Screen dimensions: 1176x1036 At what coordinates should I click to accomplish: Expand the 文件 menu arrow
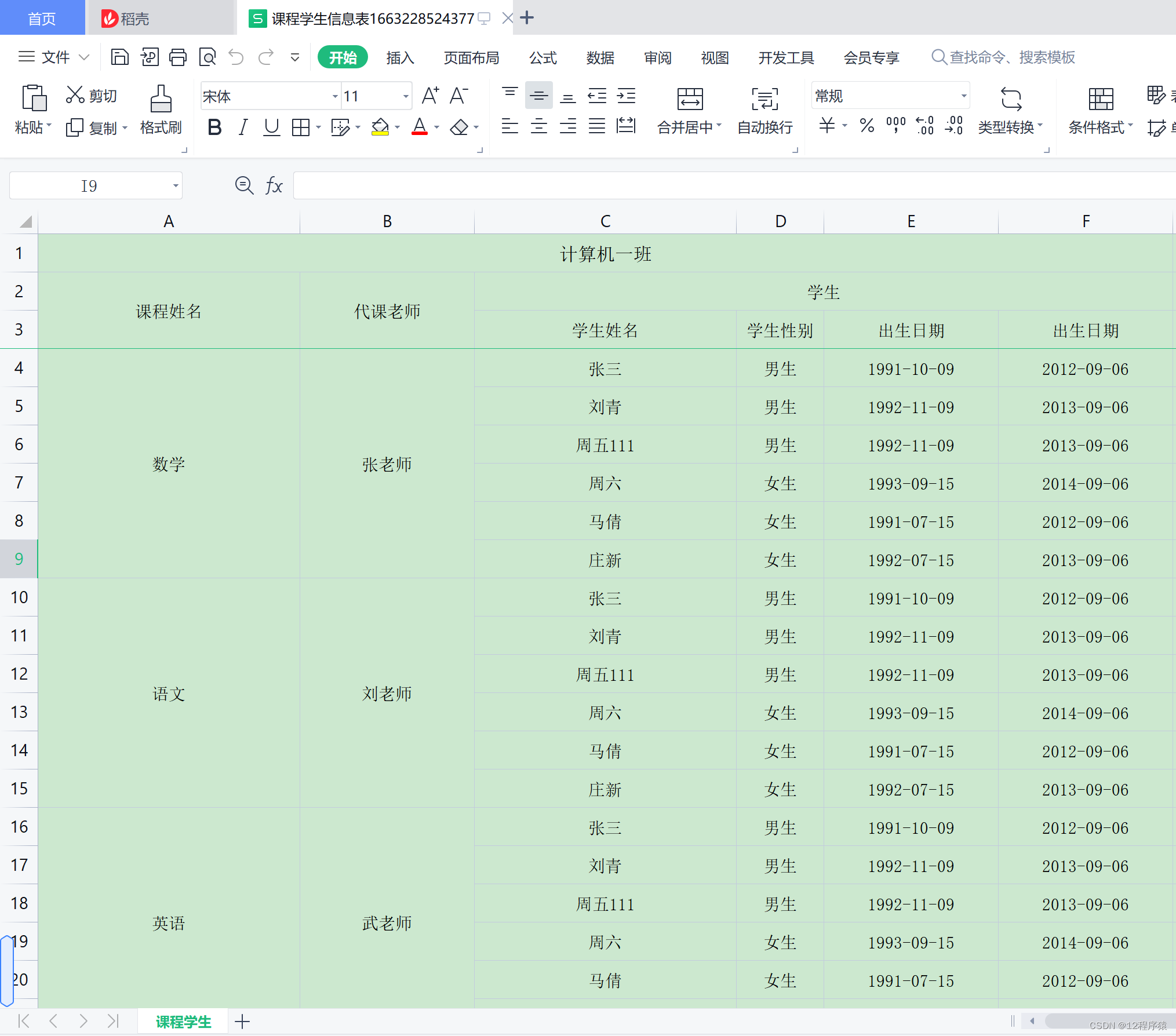coord(84,57)
